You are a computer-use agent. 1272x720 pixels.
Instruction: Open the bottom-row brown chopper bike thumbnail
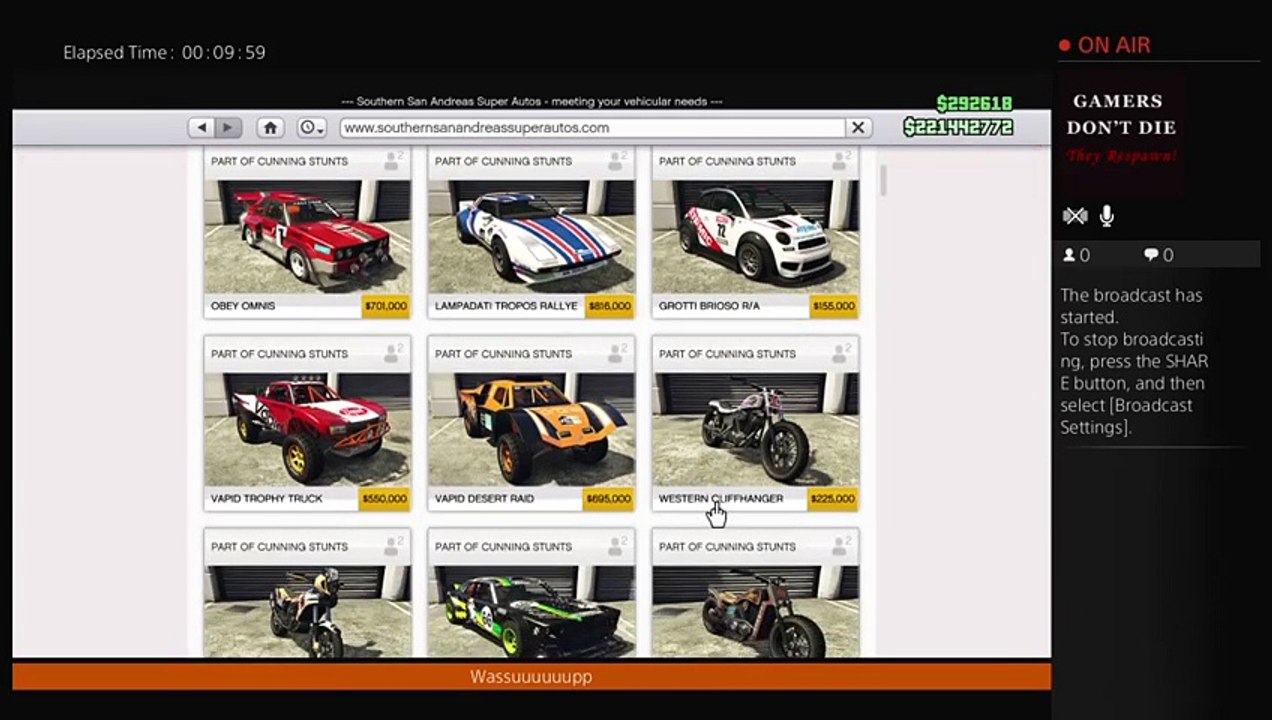pyautogui.click(x=755, y=611)
